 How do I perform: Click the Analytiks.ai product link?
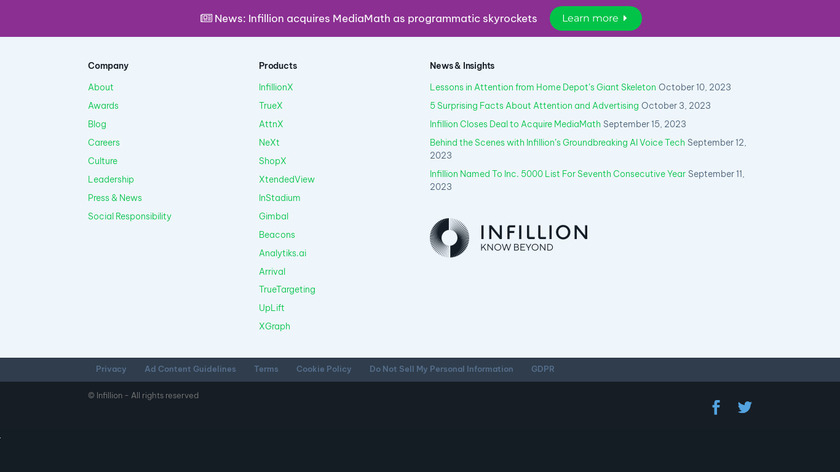(x=283, y=253)
